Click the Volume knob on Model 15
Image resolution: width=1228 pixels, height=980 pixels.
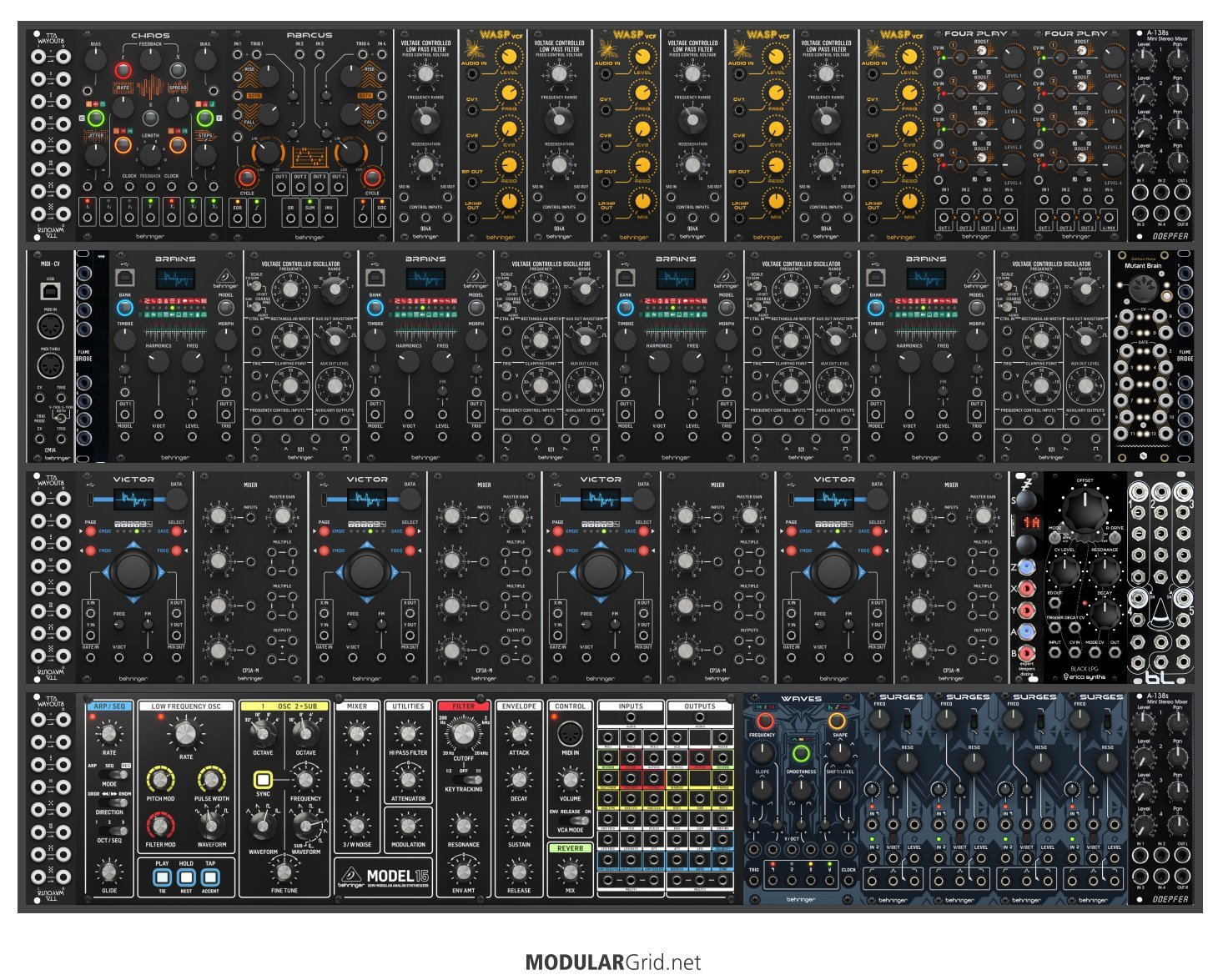[571, 780]
